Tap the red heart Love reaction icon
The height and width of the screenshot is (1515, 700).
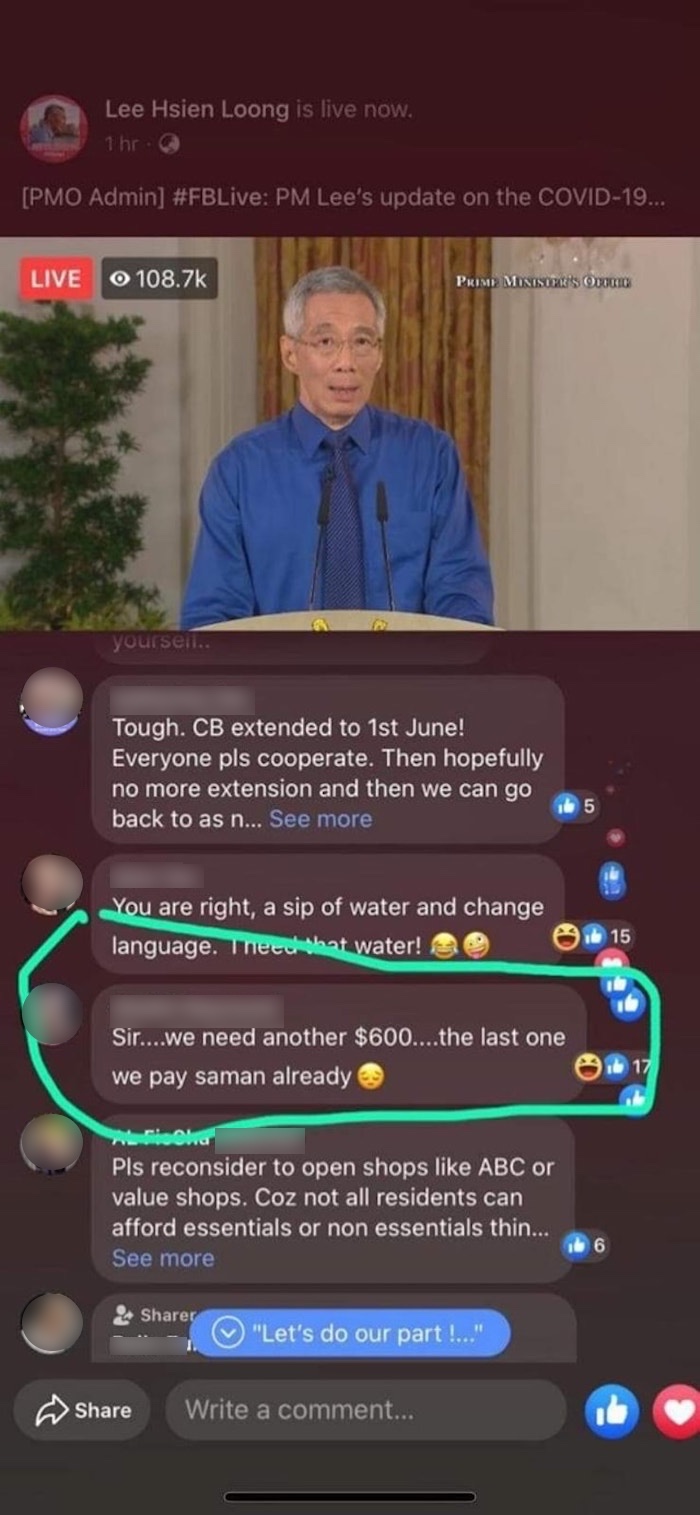[x=678, y=1409]
